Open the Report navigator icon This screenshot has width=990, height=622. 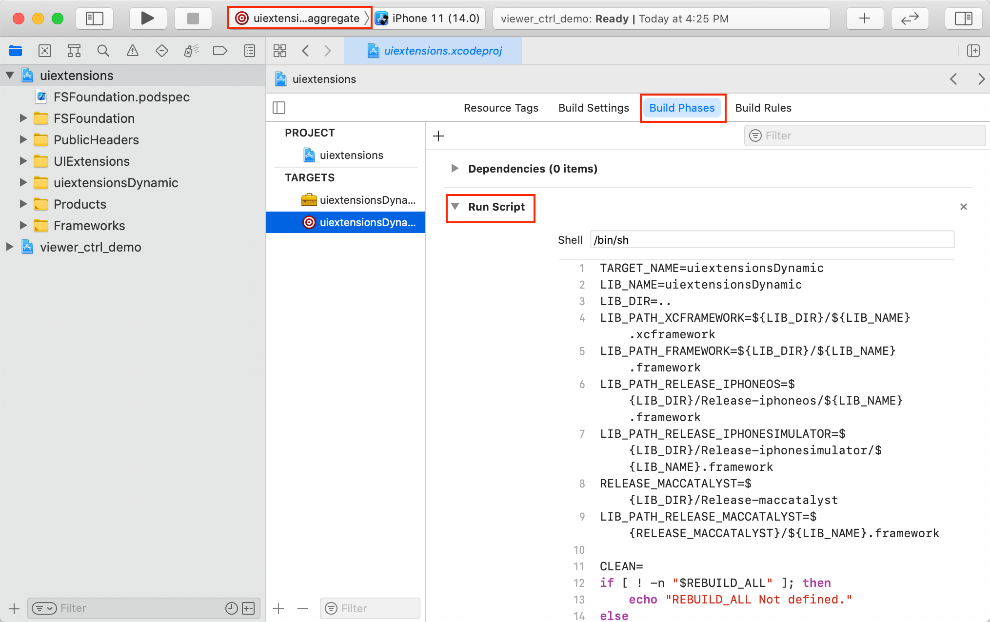point(249,51)
